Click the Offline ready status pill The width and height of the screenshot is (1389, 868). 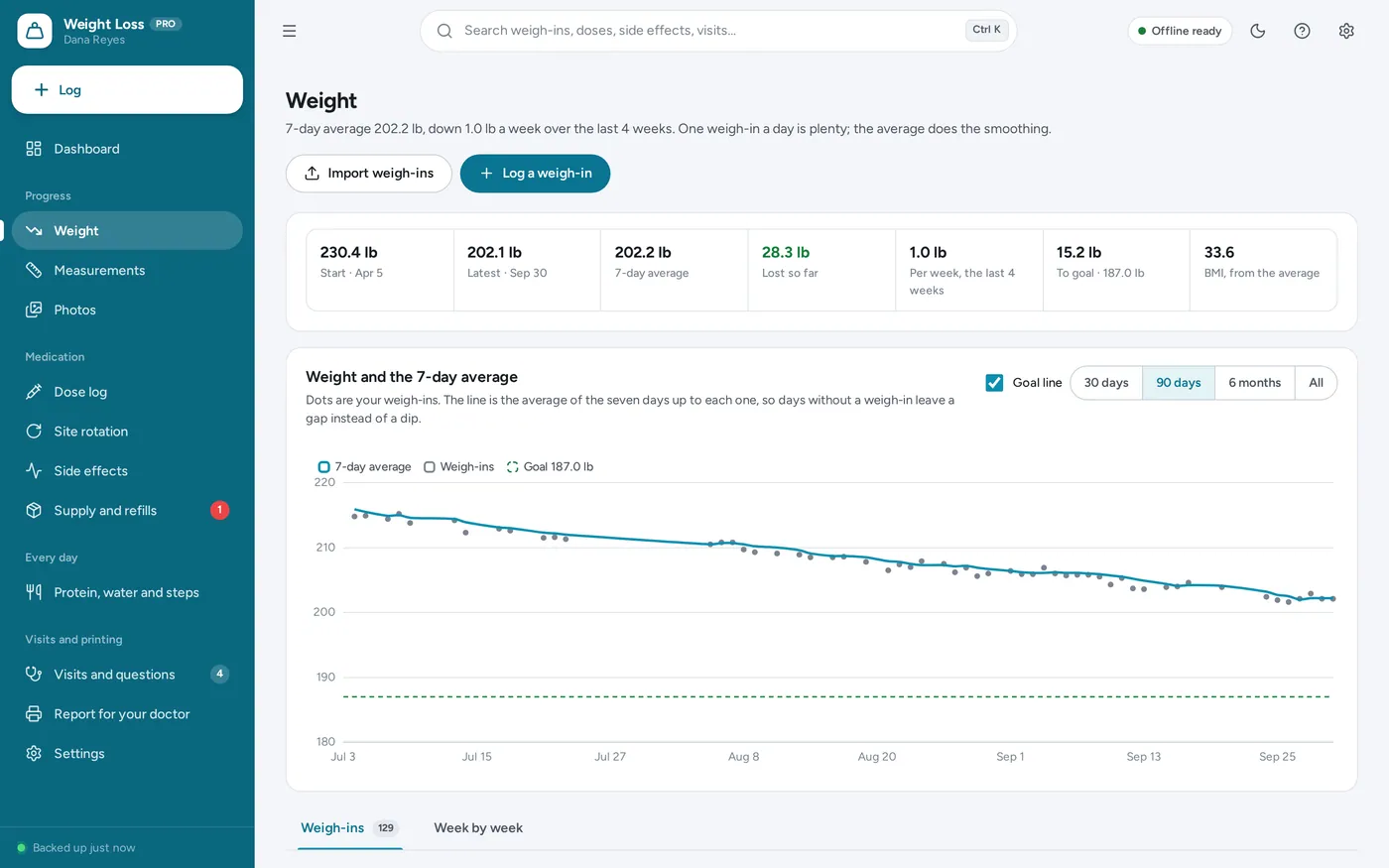coord(1180,31)
